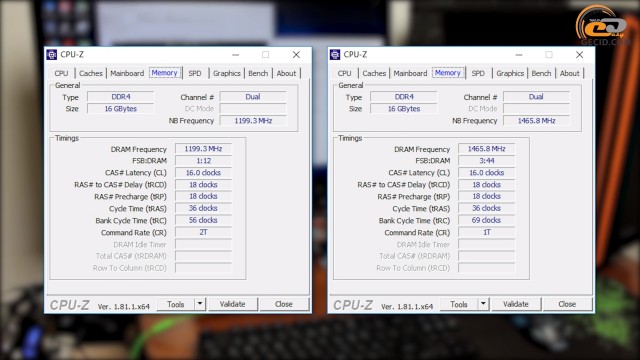The width and height of the screenshot is (640, 360).
Task: Open the Bench tab in right CPU-Z window
Action: click(x=541, y=73)
